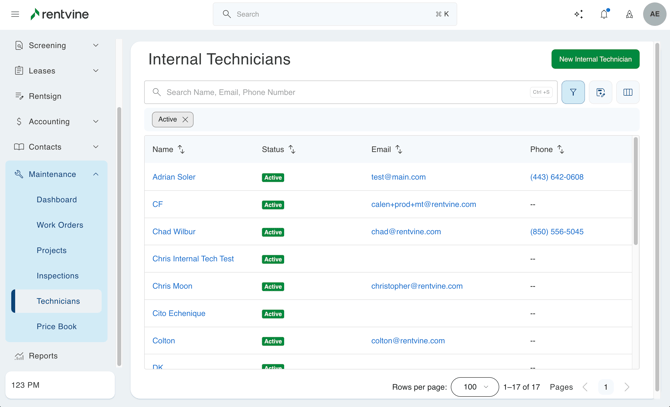Open the AE user avatar menu

(x=654, y=14)
